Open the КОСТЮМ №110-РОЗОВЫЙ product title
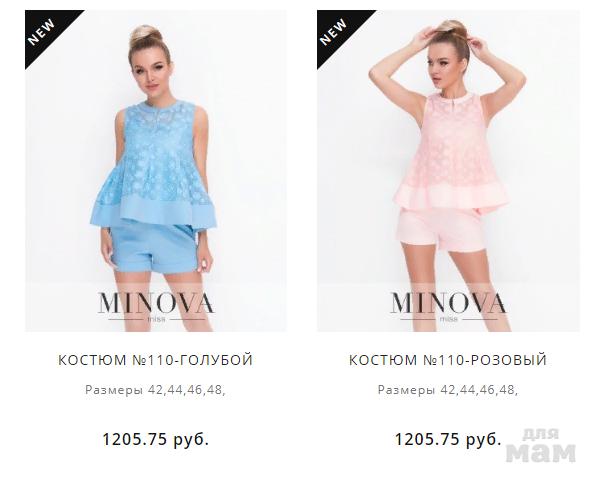The width and height of the screenshot is (591, 477). 448,360
